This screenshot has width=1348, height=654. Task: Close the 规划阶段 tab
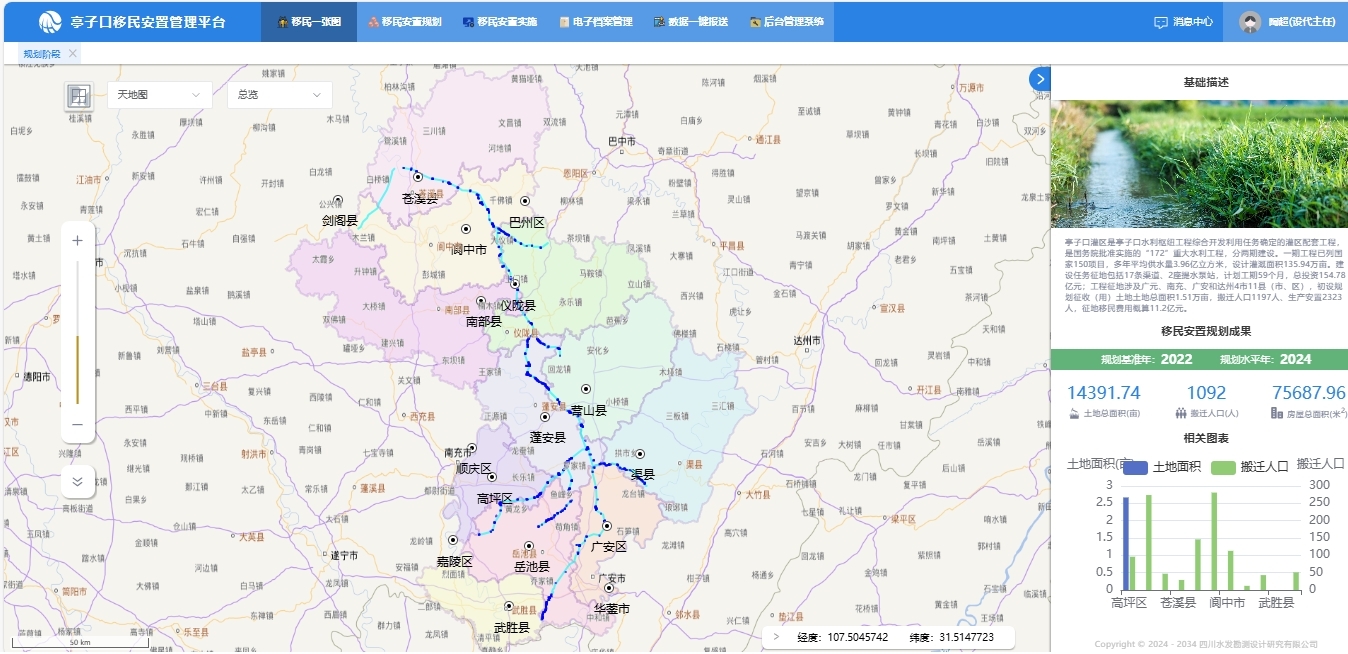click(x=73, y=54)
